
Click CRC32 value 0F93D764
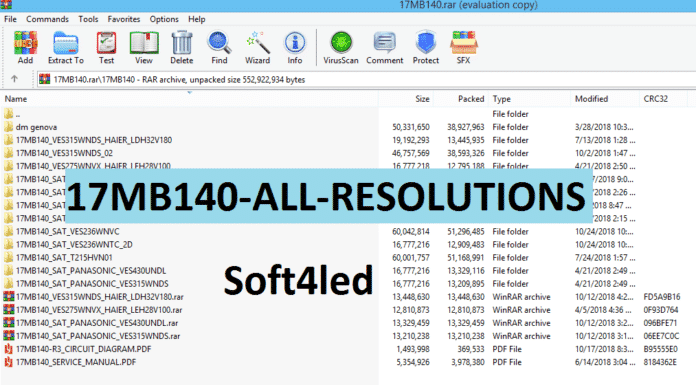coord(661,310)
